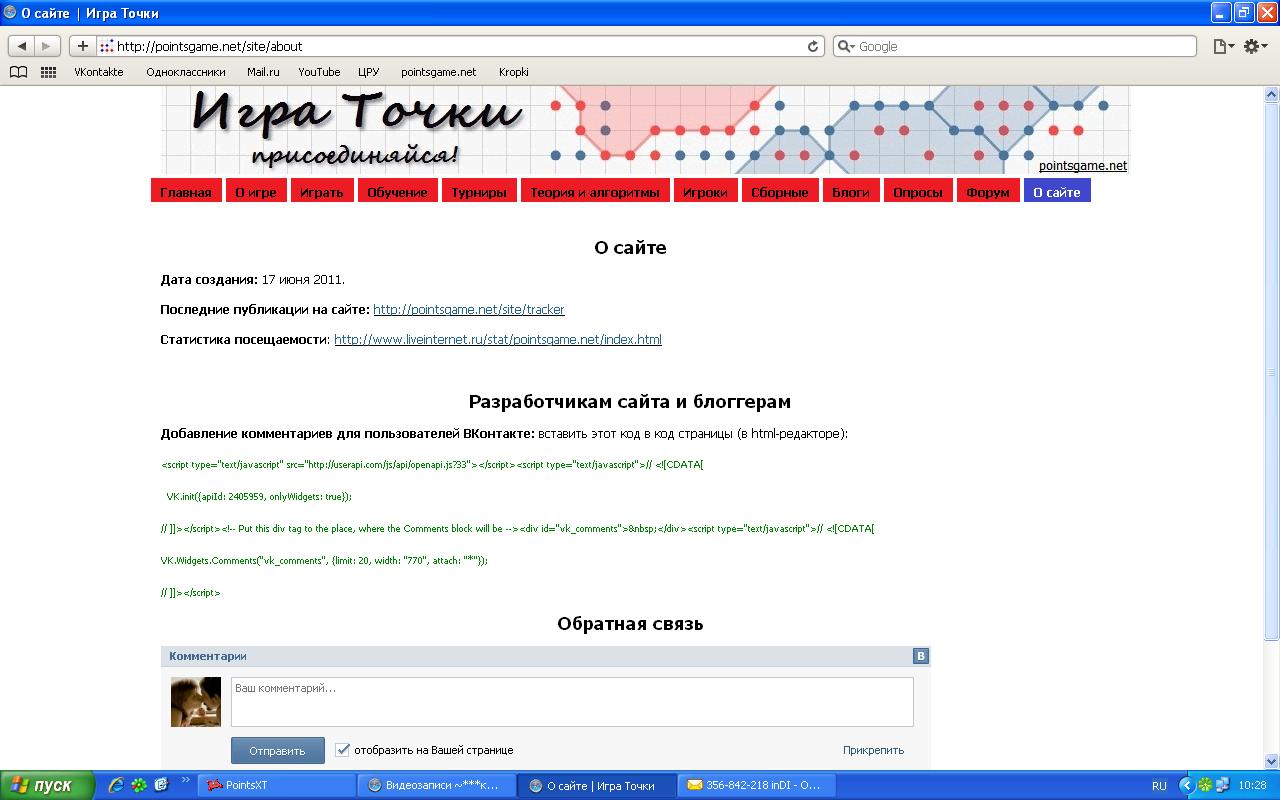1280x800 pixels.
Task: Click the scrollbar down arrow
Action: pos(1272,761)
